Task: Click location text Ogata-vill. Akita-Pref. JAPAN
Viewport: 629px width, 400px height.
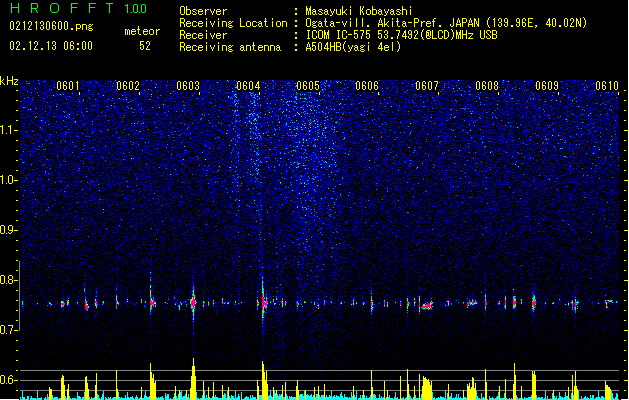Action: point(392,23)
